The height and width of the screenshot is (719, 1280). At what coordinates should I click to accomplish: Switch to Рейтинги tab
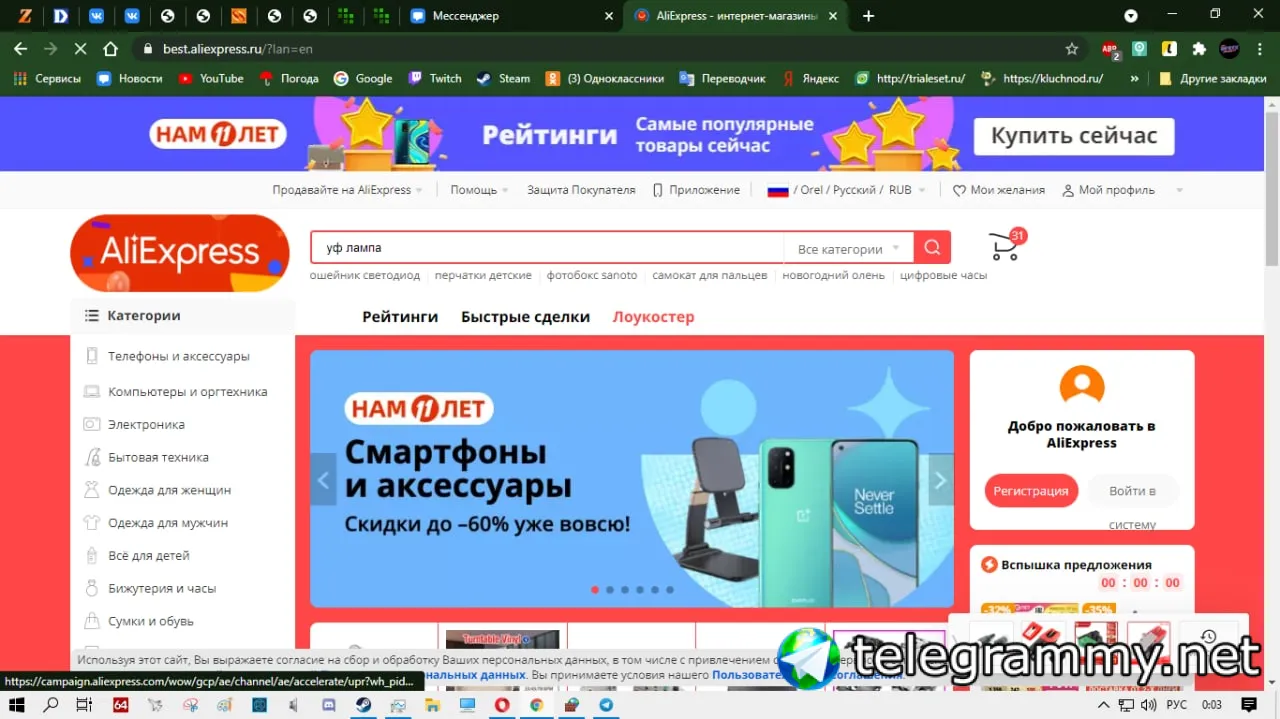coord(400,317)
